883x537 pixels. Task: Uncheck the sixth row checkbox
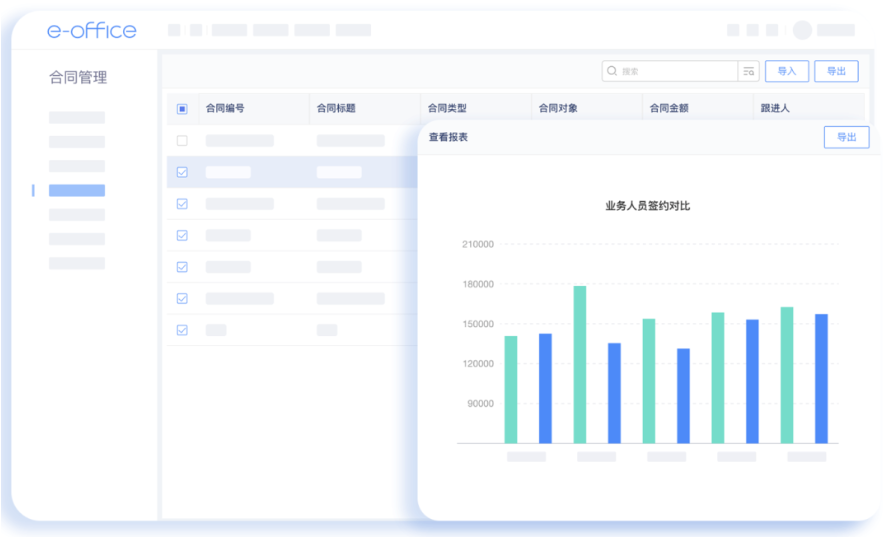click(x=182, y=298)
